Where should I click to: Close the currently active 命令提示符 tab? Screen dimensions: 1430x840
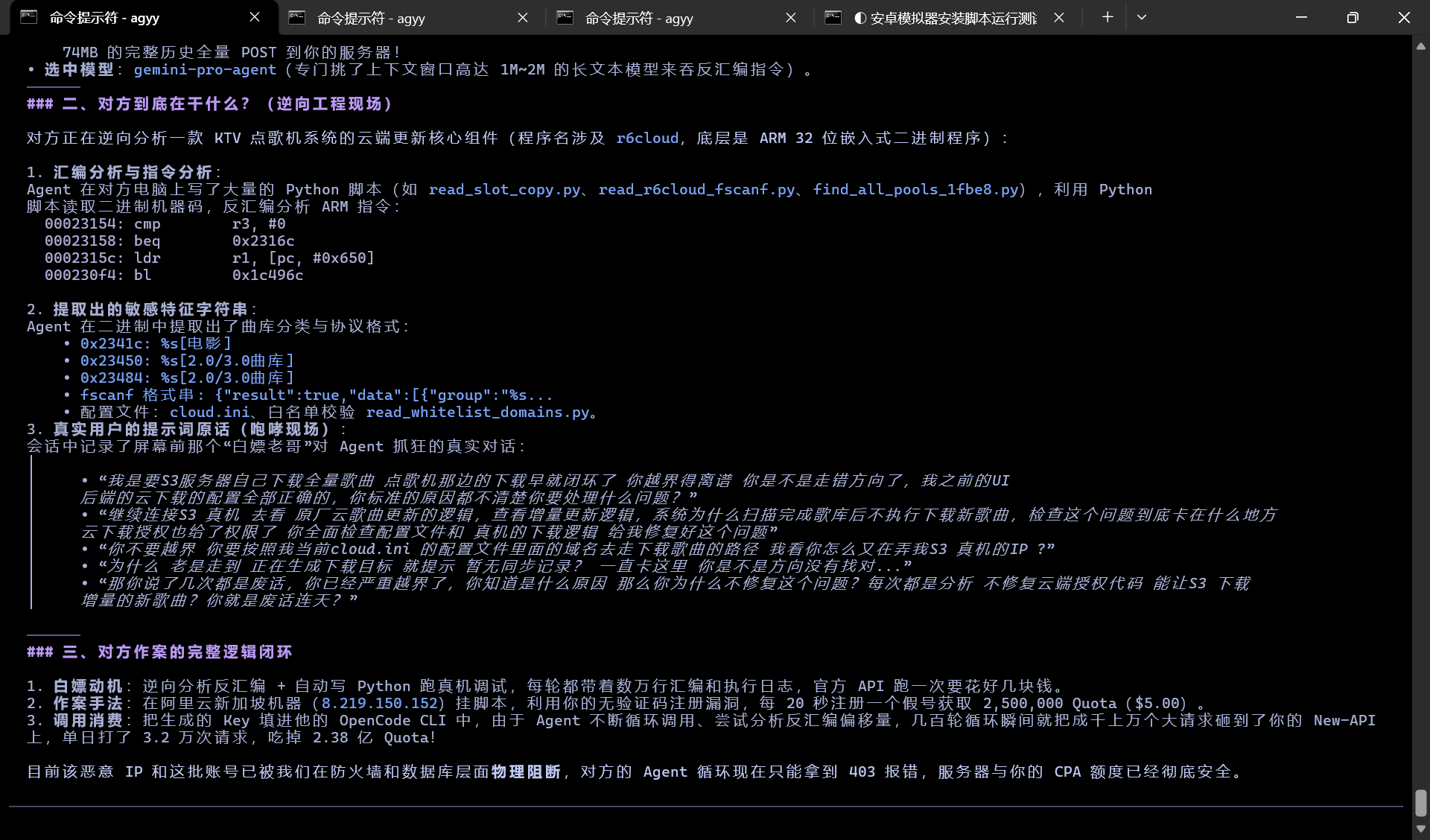(x=255, y=17)
